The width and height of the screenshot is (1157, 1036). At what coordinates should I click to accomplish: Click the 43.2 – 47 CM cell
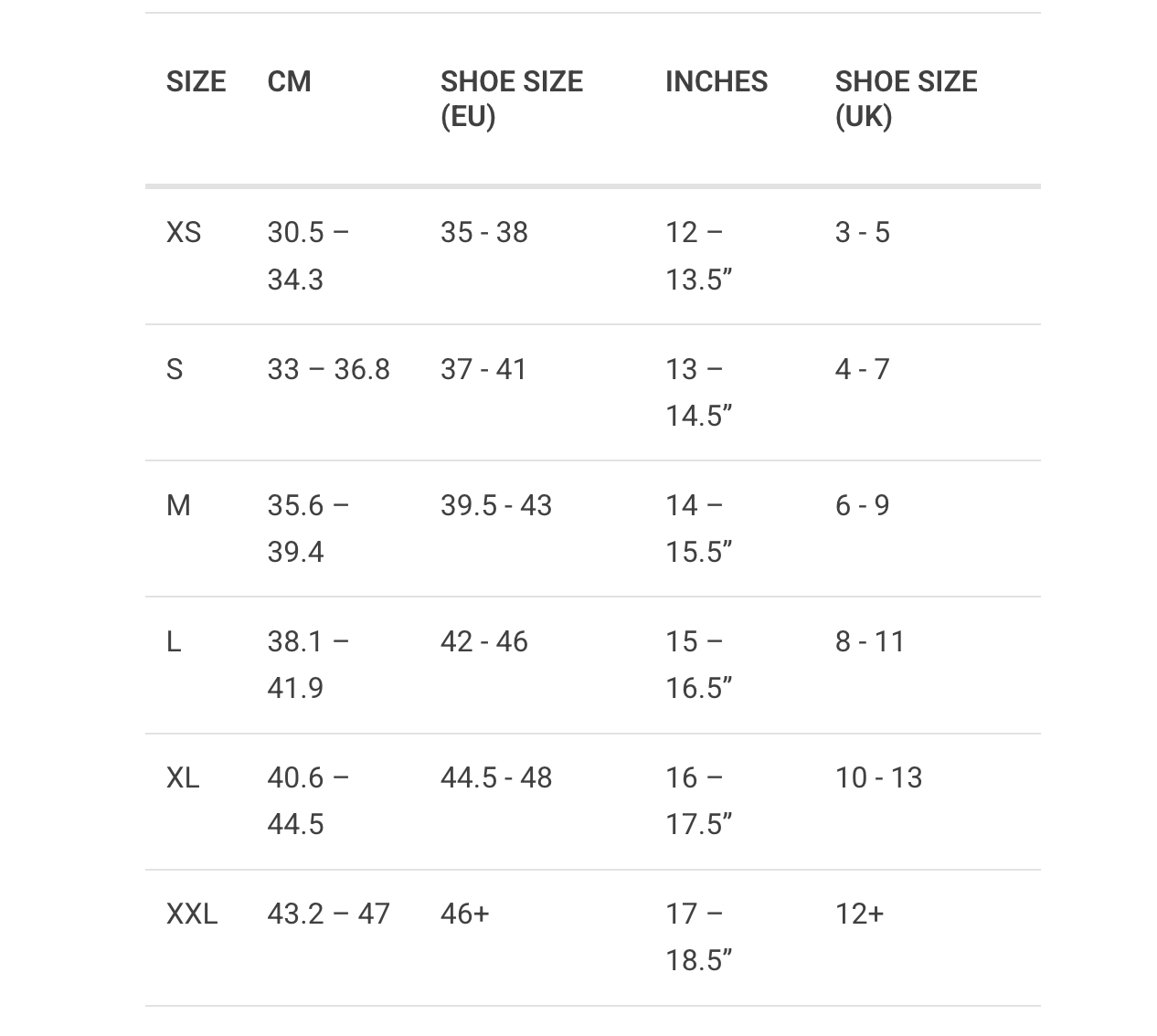[328, 914]
